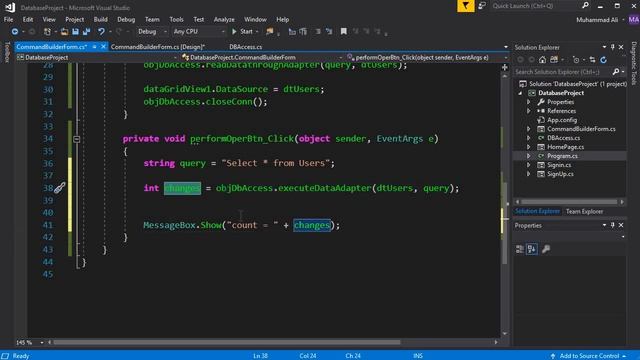Select SignUp.cs in Solution Explorer
The width and height of the screenshot is (640, 360).
pyautogui.click(x=560, y=174)
